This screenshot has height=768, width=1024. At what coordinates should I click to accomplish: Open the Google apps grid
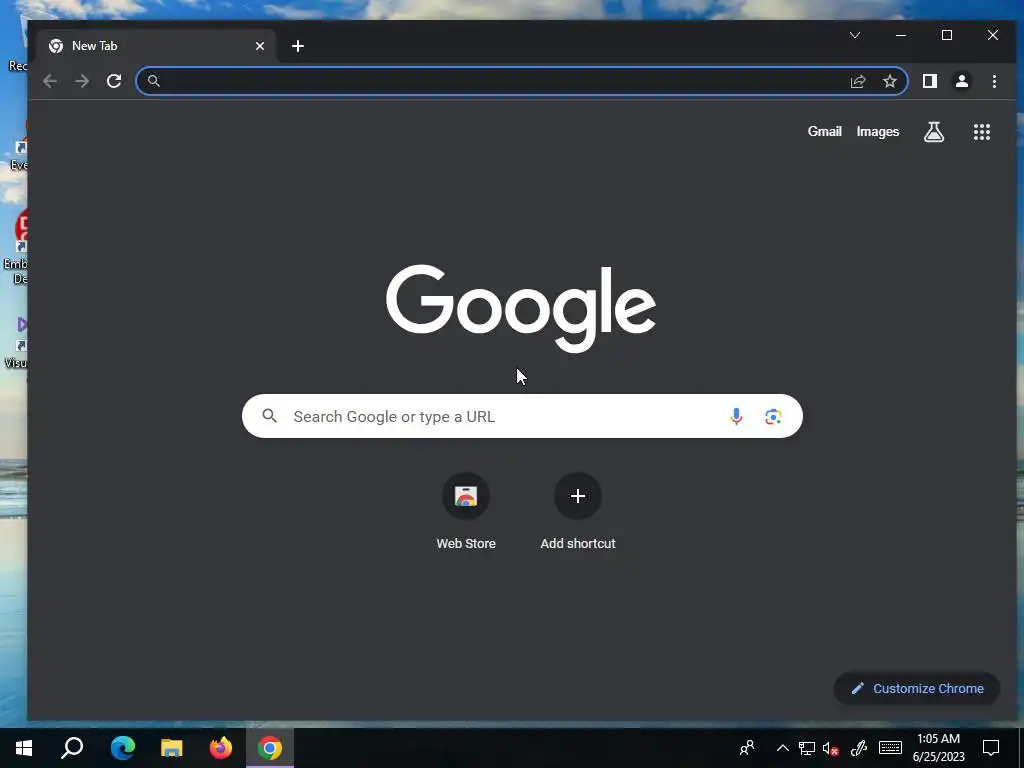(982, 132)
